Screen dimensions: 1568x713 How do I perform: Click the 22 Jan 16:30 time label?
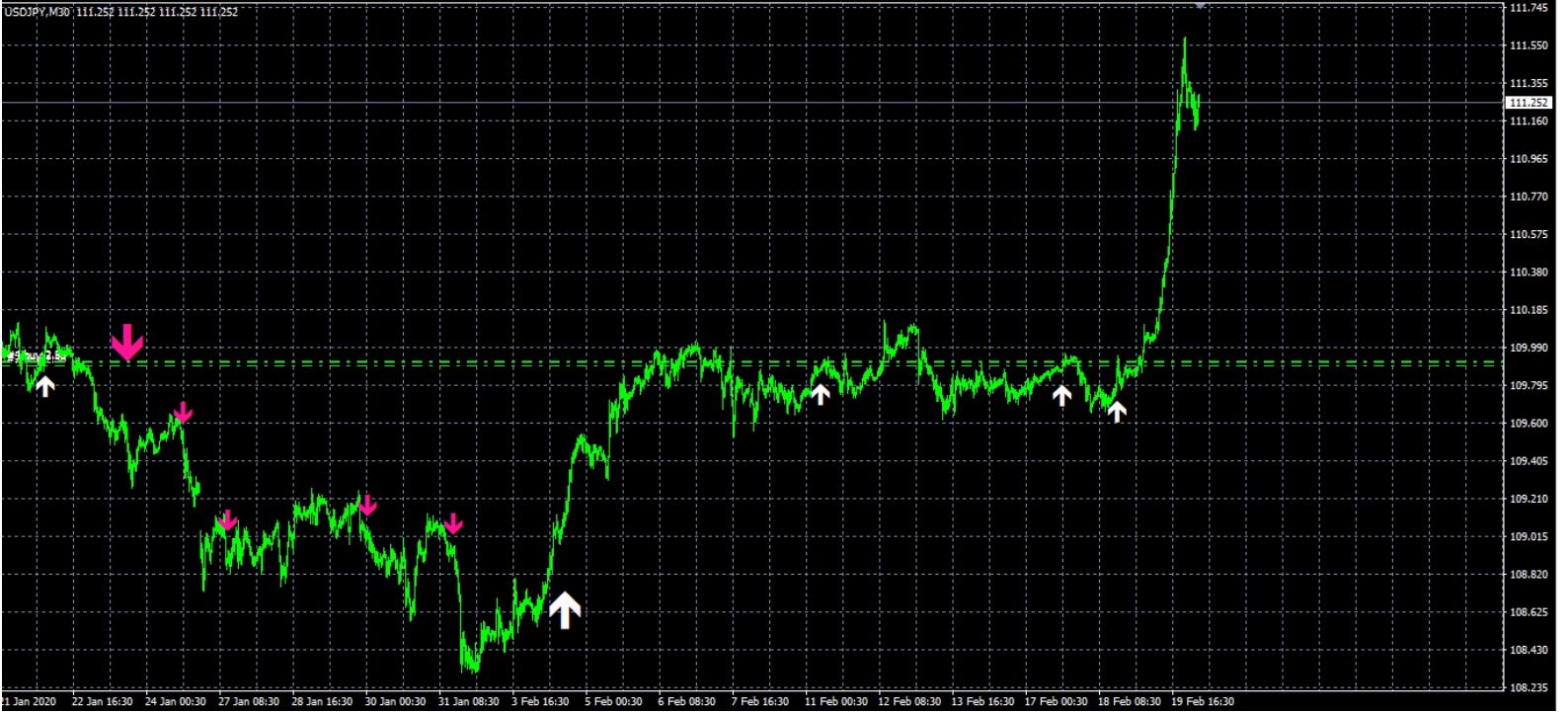pos(103,702)
